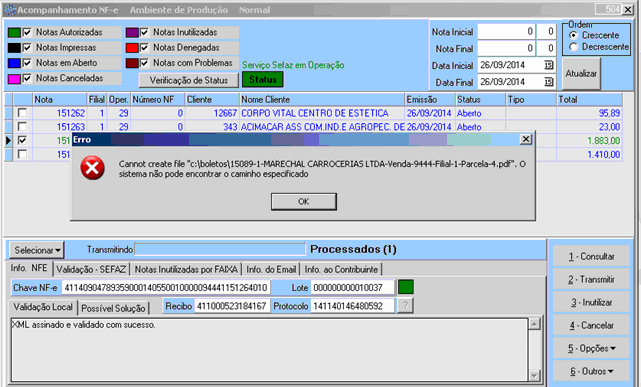The image size is (641, 387).
Task: Click the Recibo field
Action: pyautogui.click(x=232, y=306)
